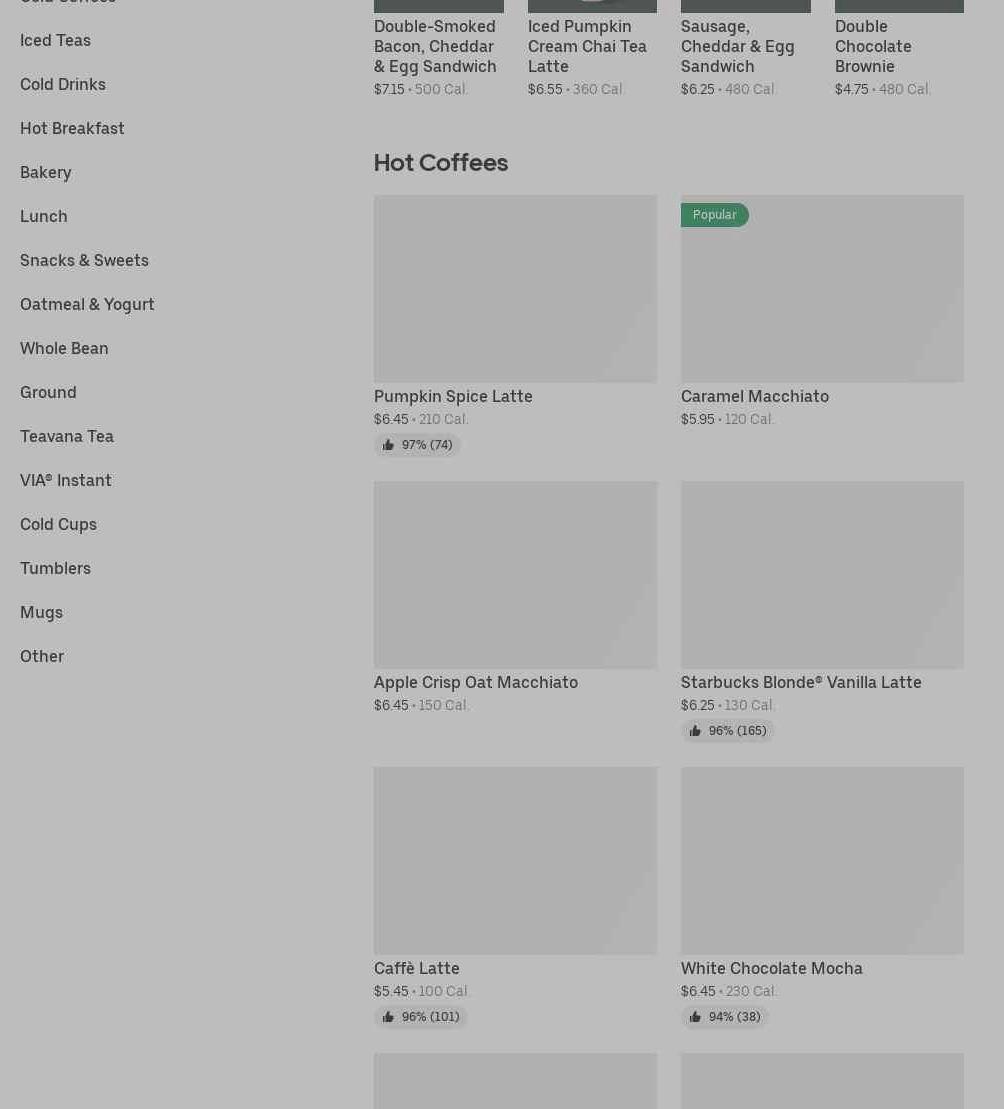Select Teavana Tea in the sidebar

pyautogui.click(x=67, y=436)
